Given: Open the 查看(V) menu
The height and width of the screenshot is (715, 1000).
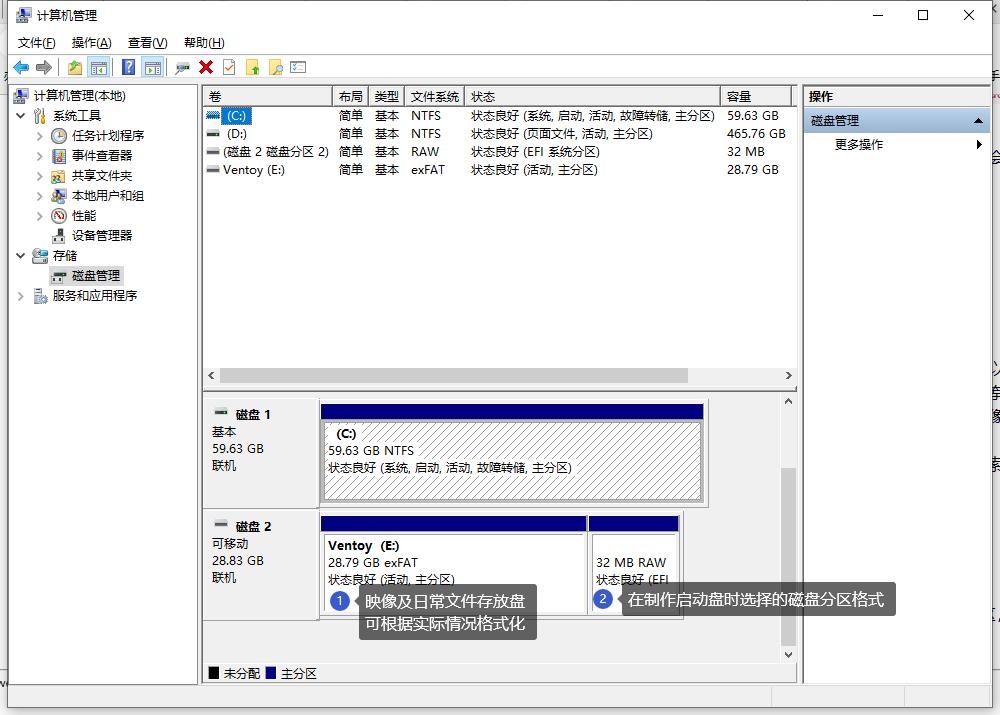Looking at the screenshot, I should tap(147, 42).
